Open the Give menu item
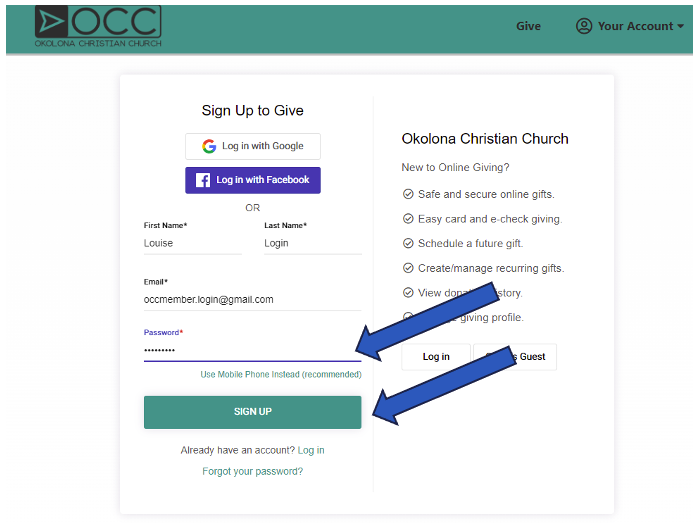The height and width of the screenshot is (523, 698). click(528, 26)
